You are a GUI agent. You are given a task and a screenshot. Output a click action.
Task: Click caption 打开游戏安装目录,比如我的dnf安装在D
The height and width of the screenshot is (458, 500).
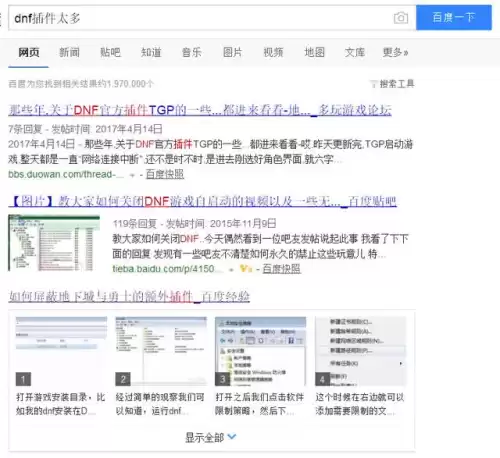tap(60, 404)
